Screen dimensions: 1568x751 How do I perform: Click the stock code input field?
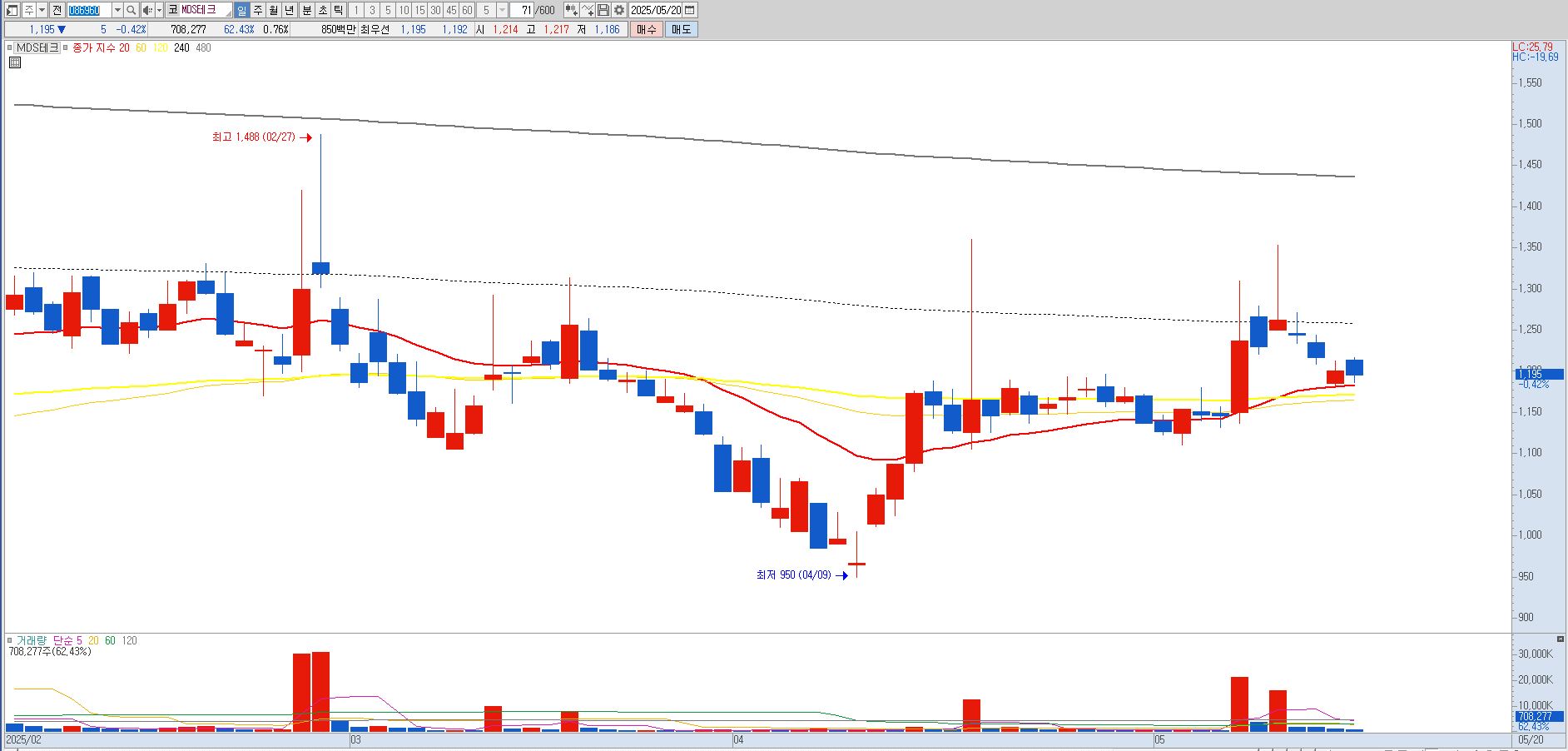(x=89, y=10)
